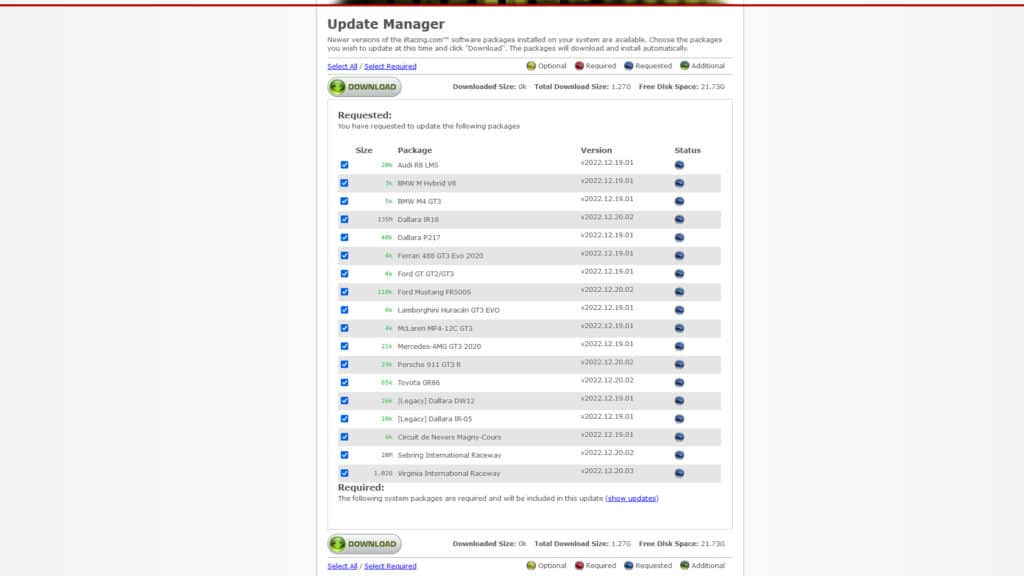The width and height of the screenshot is (1024, 576).
Task: Click the Status column header
Action: pyautogui.click(x=687, y=150)
